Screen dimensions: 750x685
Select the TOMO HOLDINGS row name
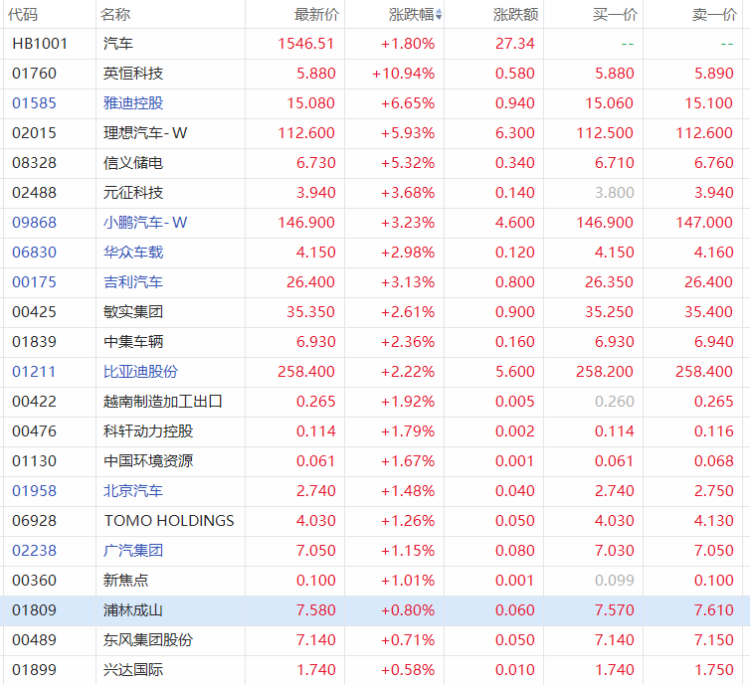[169, 521]
